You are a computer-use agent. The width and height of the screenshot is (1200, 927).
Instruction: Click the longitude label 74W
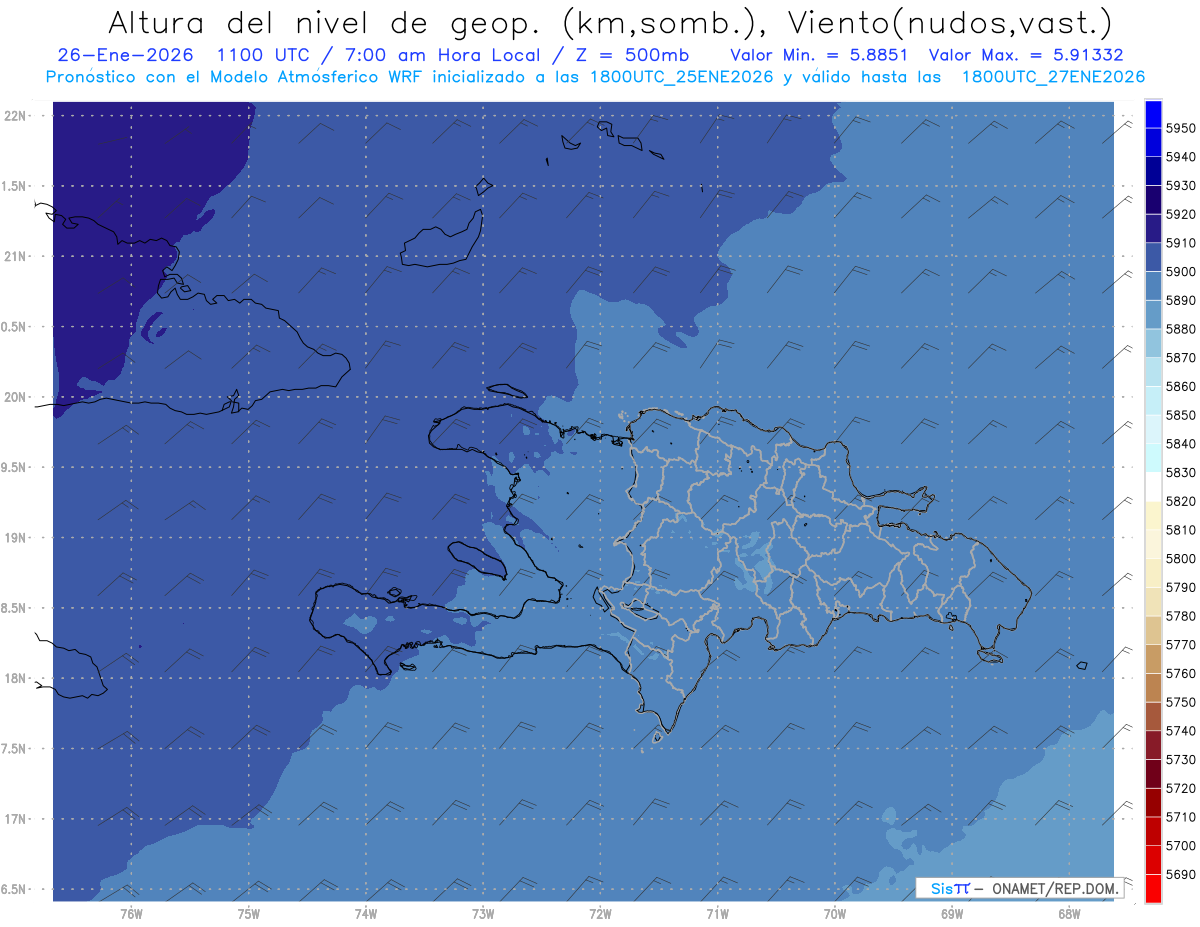point(366,914)
